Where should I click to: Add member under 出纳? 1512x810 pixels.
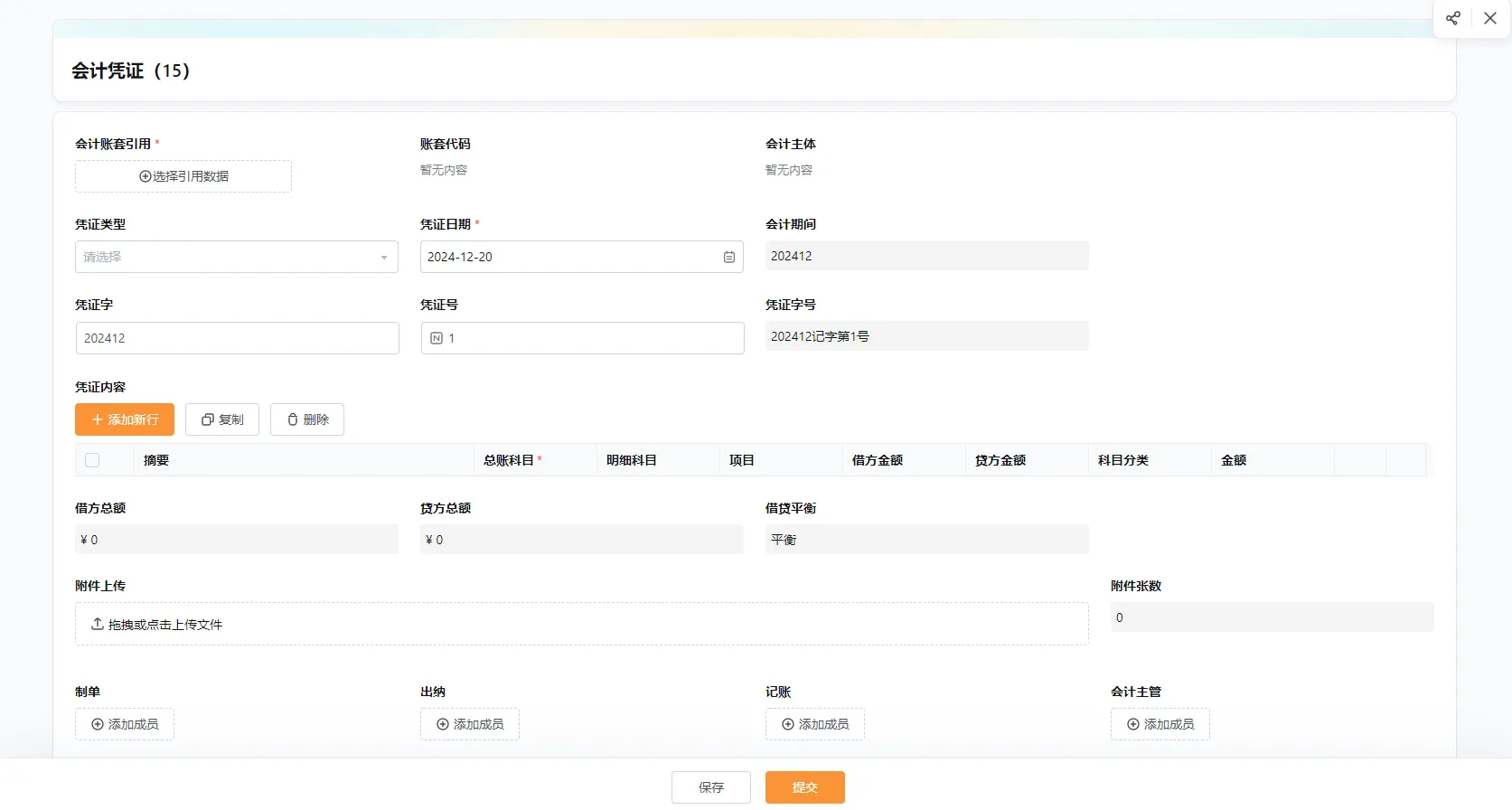pyautogui.click(x=470, y=724)
